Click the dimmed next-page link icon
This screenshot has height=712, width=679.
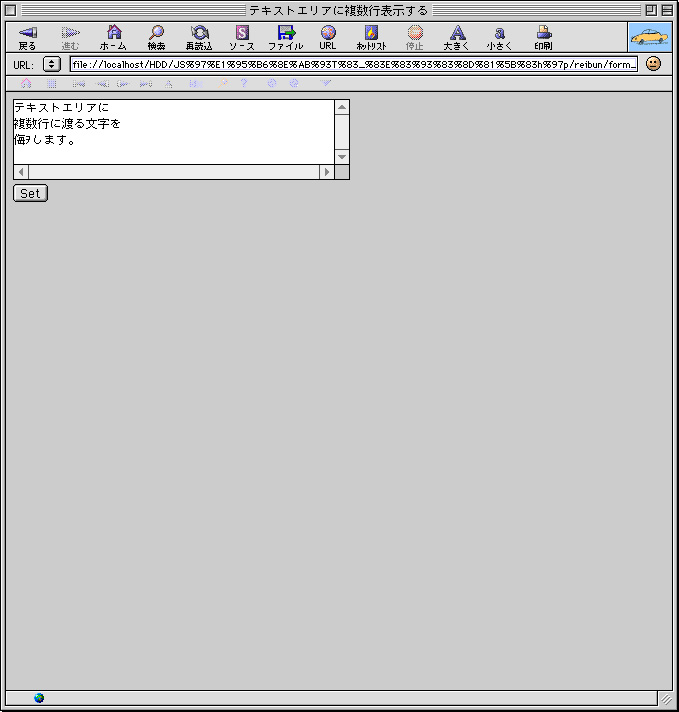click(x=123, y=84)
